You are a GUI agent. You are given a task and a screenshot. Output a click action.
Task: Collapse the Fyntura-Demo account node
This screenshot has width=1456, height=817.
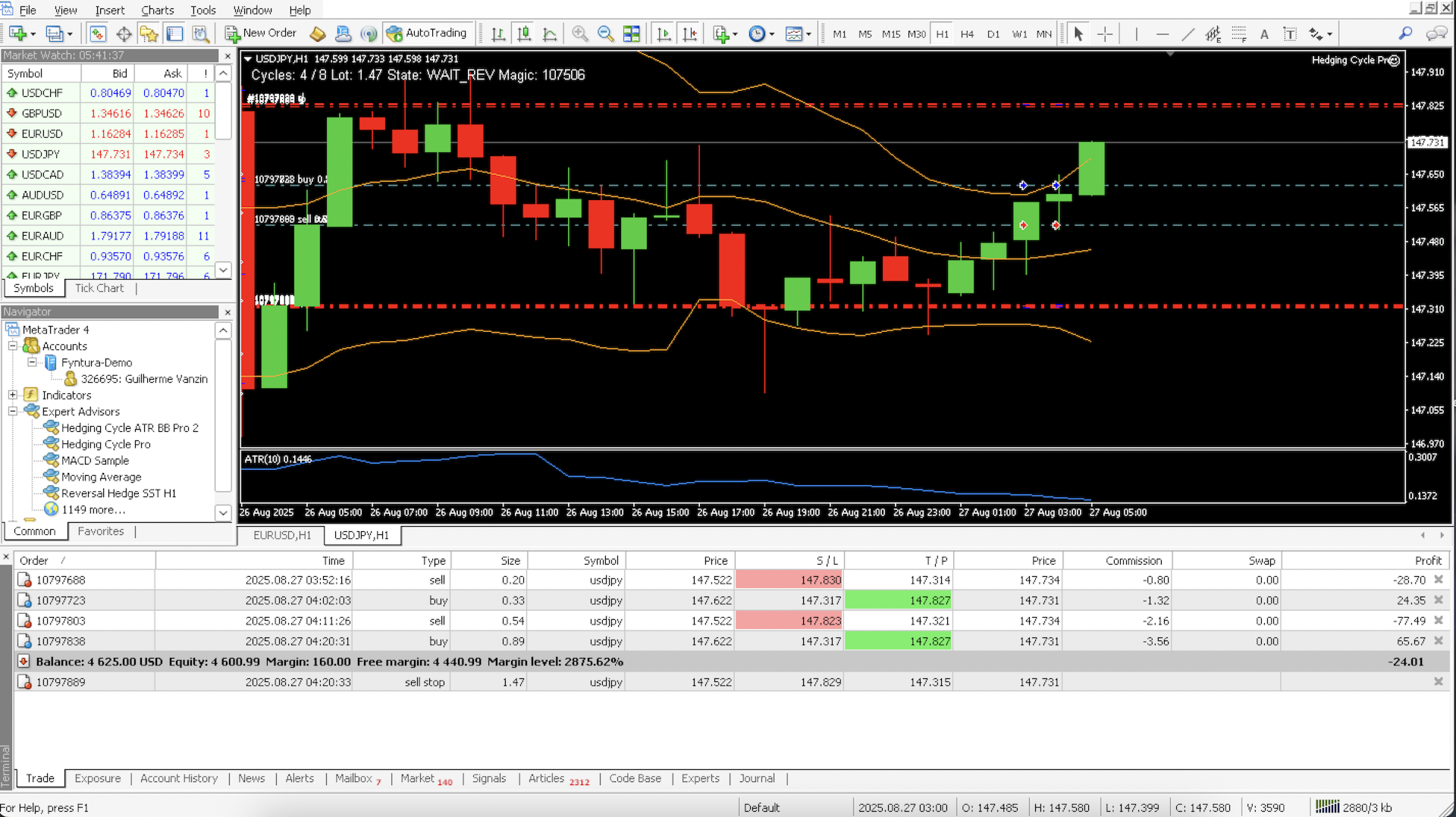click(x=32, y=363)
